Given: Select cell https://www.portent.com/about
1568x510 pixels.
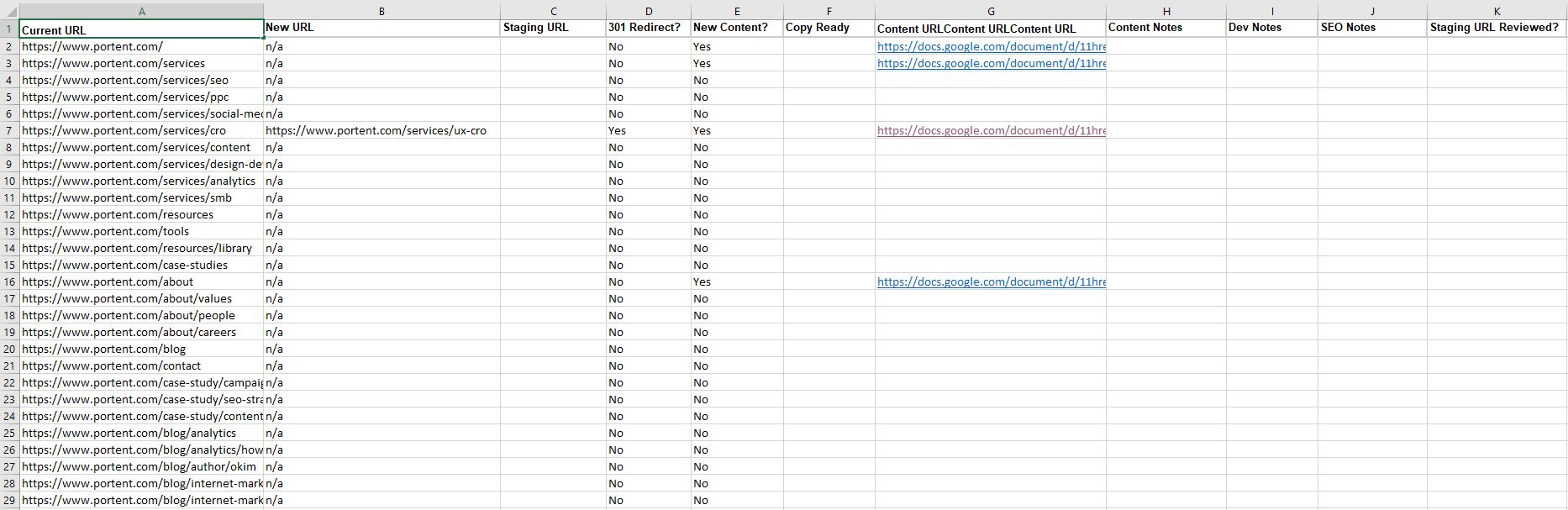Looking at the screenshot, I should click(x=141, y=281).
